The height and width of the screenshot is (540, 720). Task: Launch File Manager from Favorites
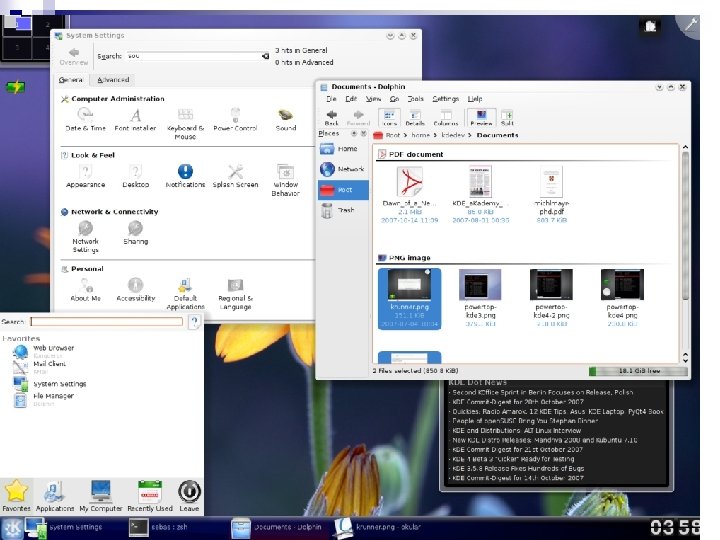(x=45, y=399)
